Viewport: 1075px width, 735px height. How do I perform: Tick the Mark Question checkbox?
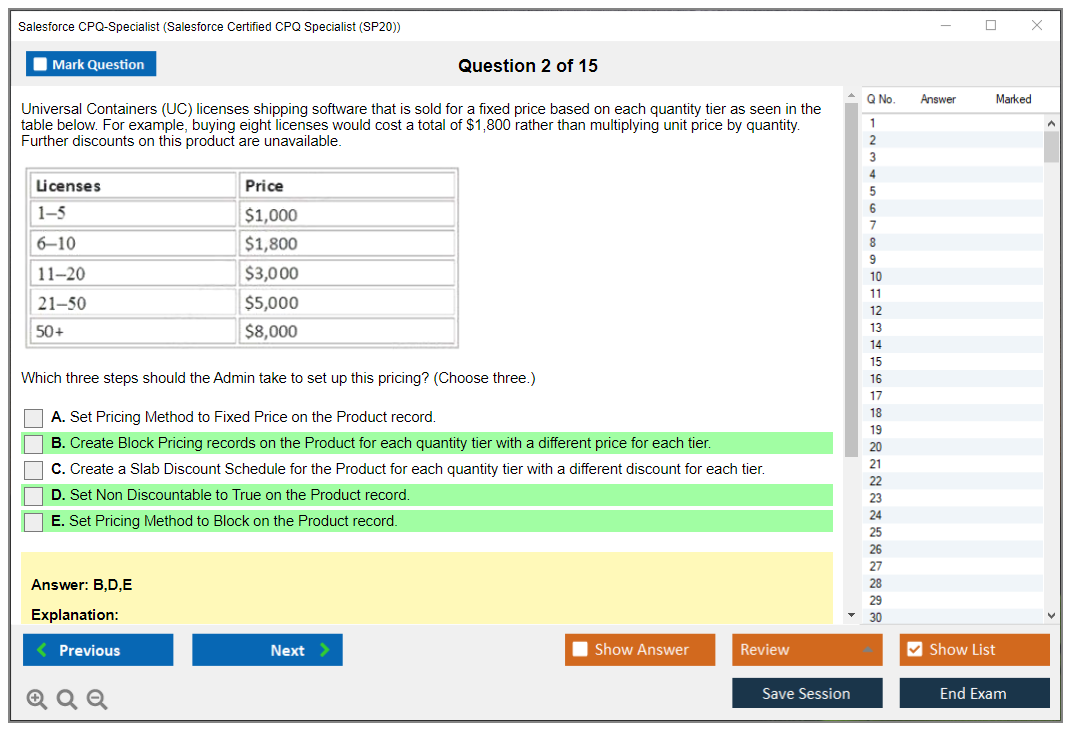click(41, 65)
